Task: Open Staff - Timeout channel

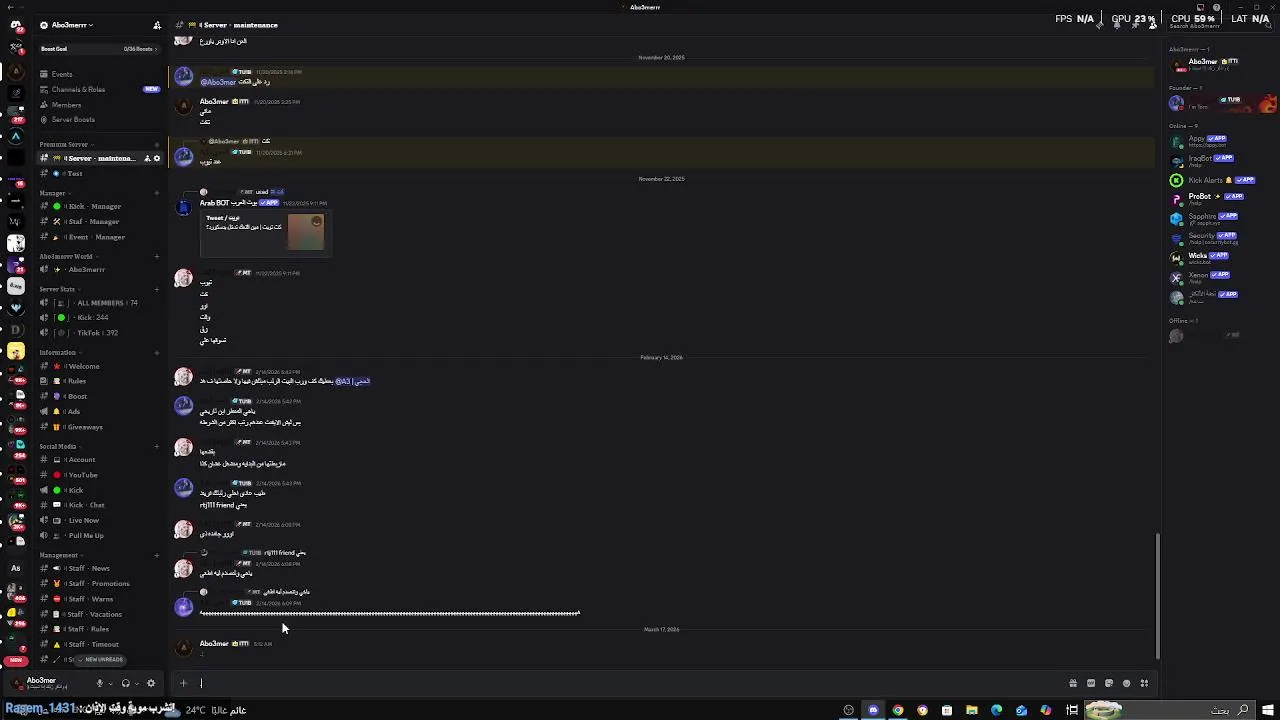Action: 98,644
